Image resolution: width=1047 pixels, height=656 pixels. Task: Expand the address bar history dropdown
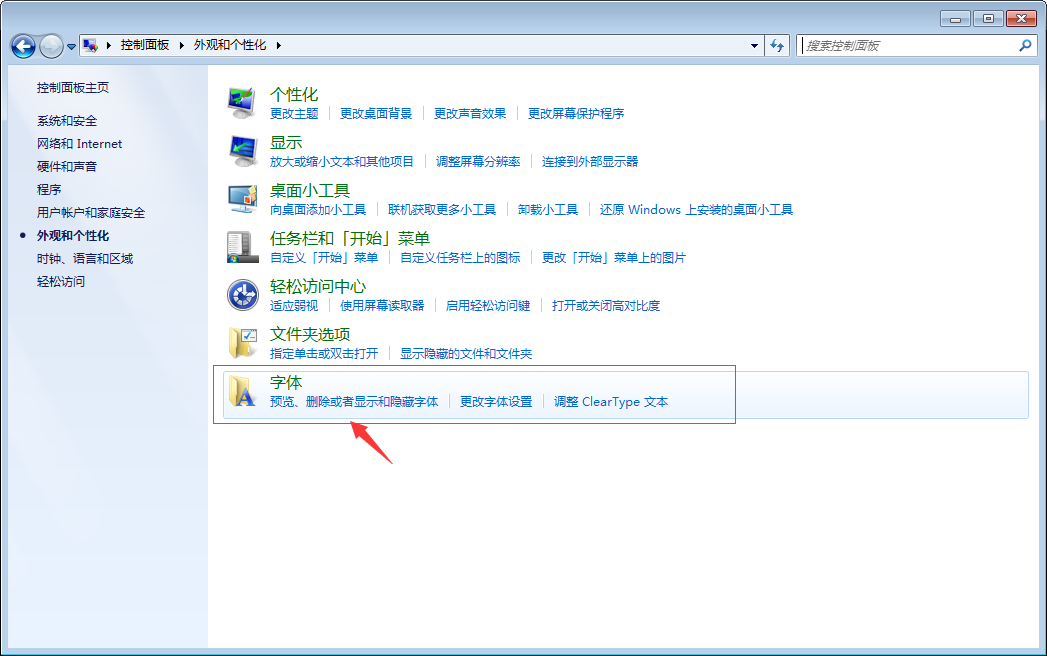tap(754, 45)
